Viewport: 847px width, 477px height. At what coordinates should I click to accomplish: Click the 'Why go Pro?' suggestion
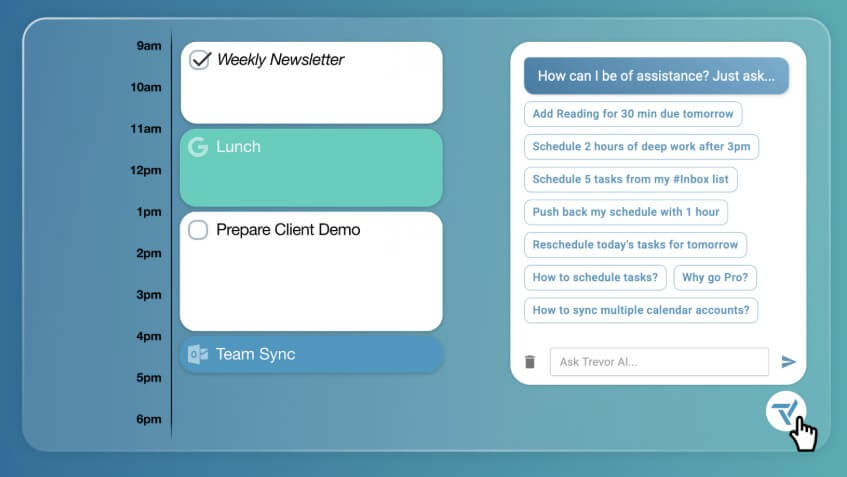[715, 278]
